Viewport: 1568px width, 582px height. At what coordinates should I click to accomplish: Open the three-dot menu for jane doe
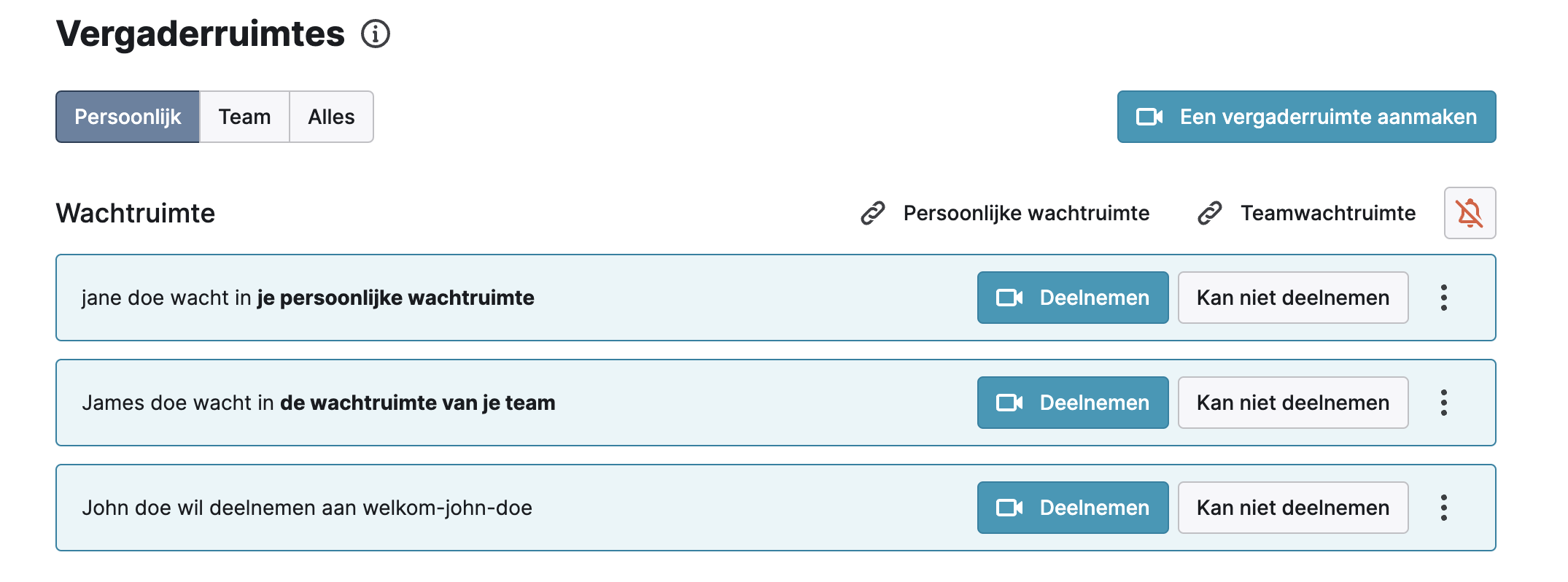pos(1444,298)
